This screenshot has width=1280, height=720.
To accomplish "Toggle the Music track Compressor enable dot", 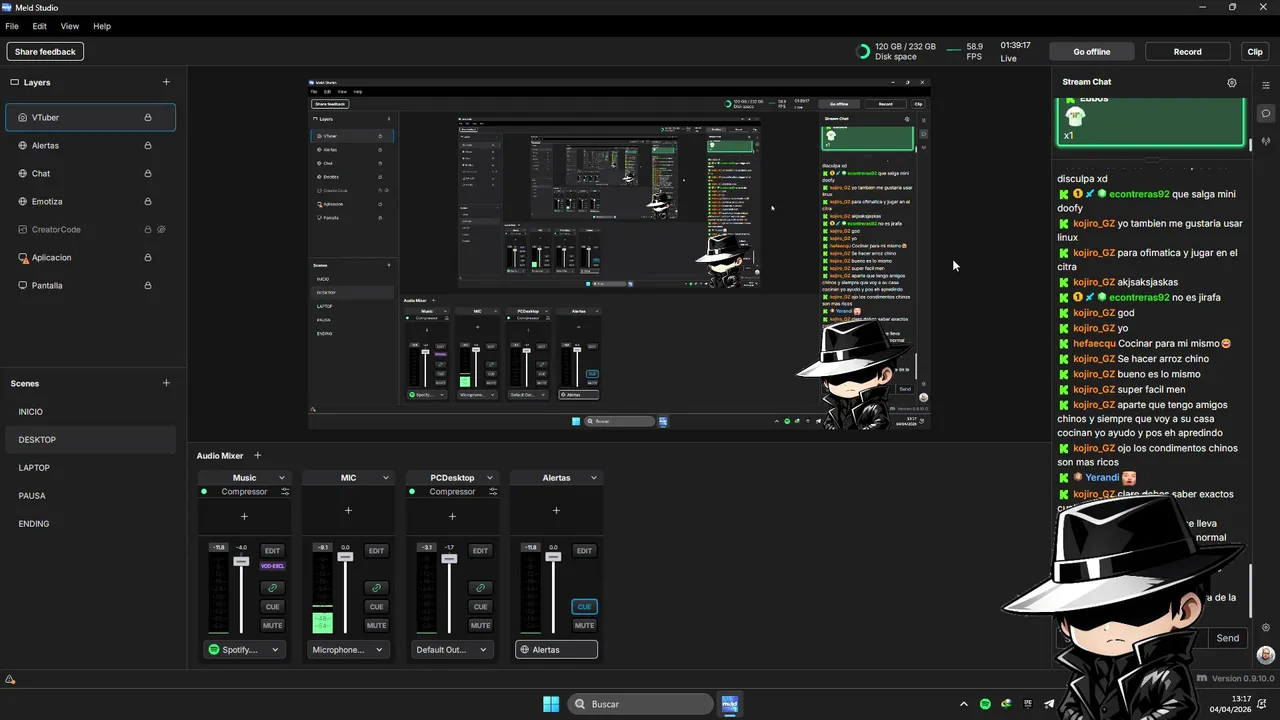I will tap(204, 492).
